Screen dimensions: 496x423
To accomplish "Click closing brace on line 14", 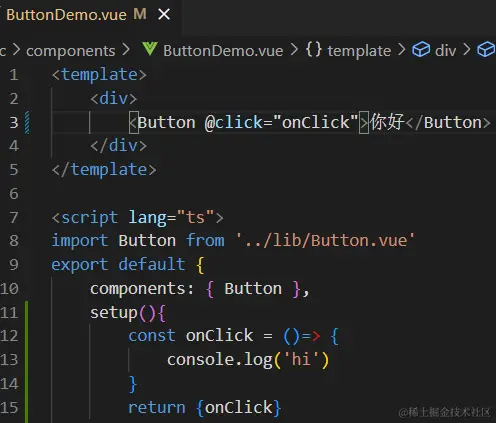I will [133, 384].
